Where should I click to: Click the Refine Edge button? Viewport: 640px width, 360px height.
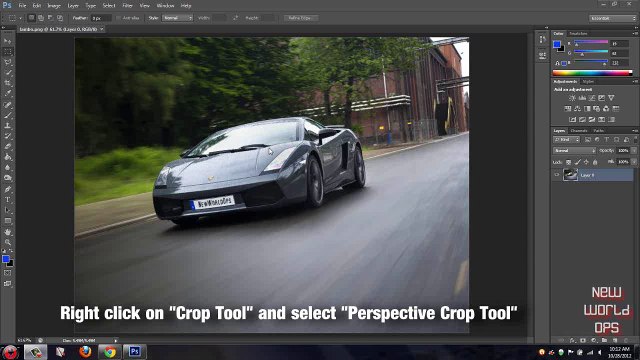point(300,18)
